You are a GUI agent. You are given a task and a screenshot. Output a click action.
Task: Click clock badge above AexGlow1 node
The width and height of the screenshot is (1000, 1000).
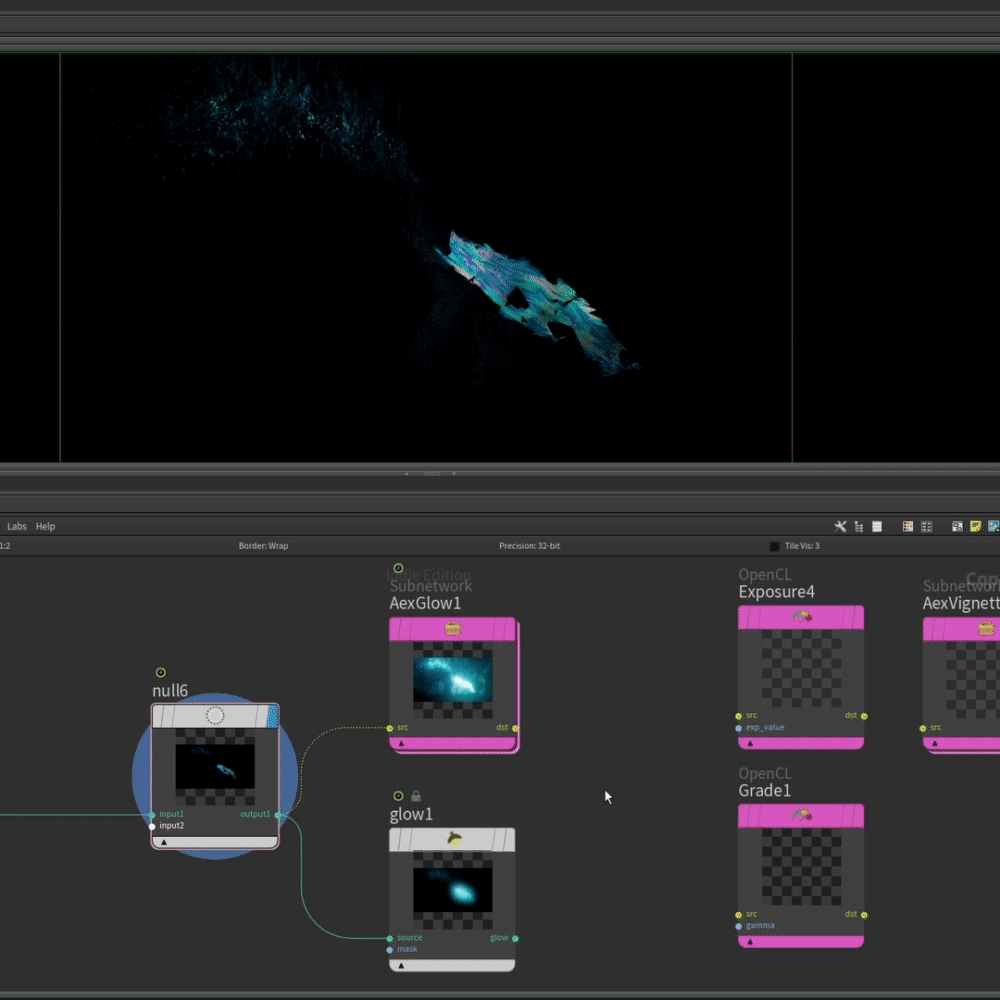pyautogui.click(x=398, y=568)
